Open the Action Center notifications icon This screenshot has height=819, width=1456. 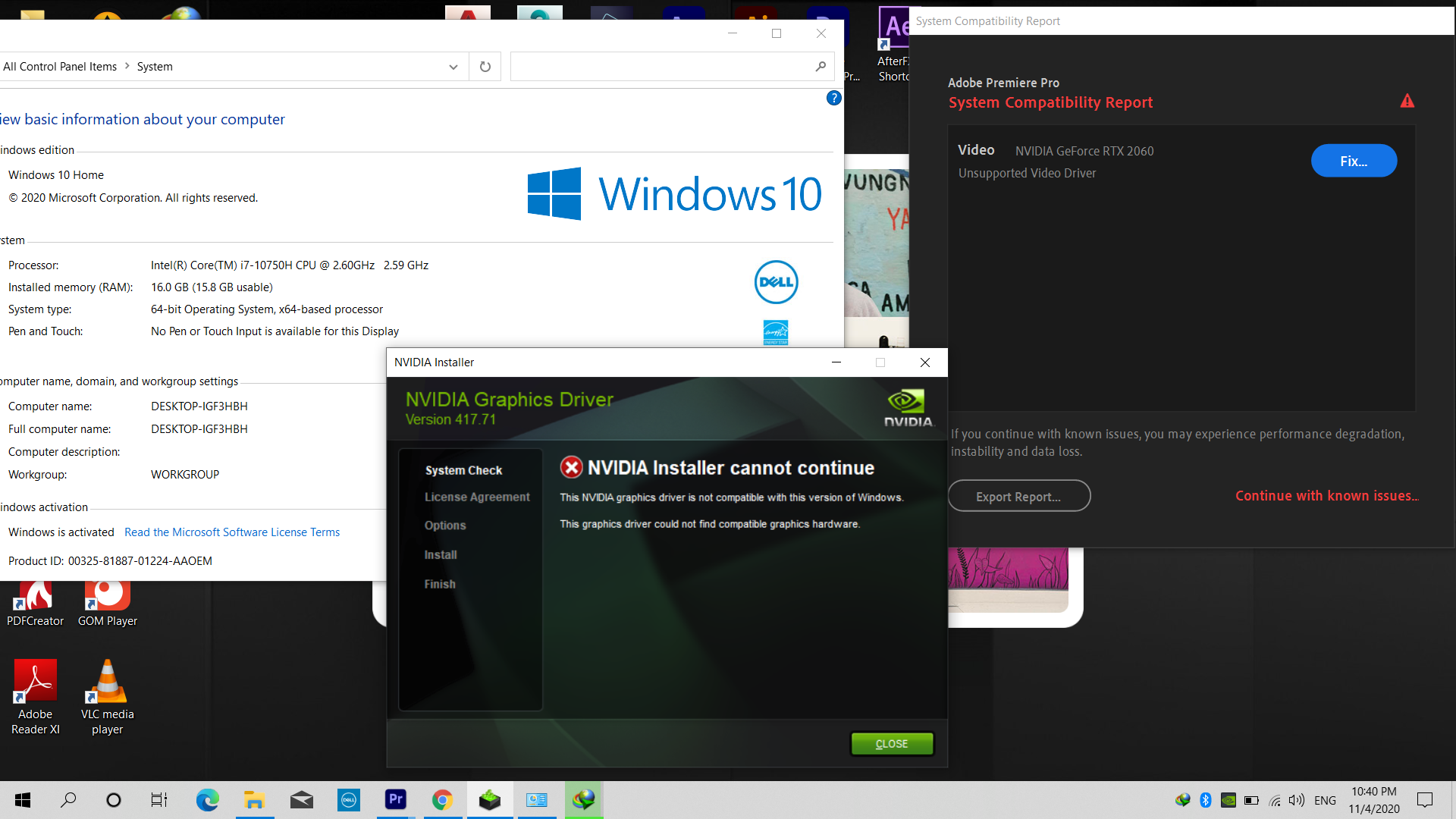pos(1425,800)
